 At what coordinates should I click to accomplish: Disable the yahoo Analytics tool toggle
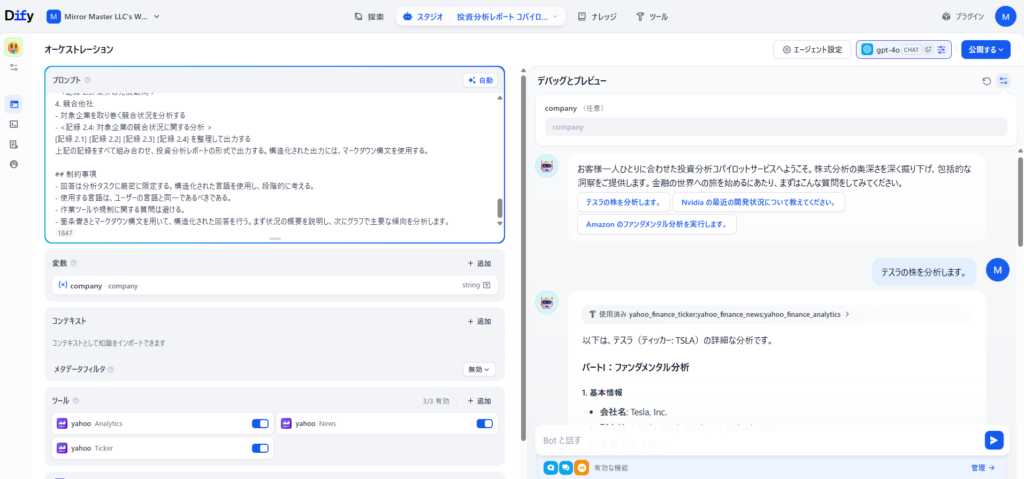point(260,423)
